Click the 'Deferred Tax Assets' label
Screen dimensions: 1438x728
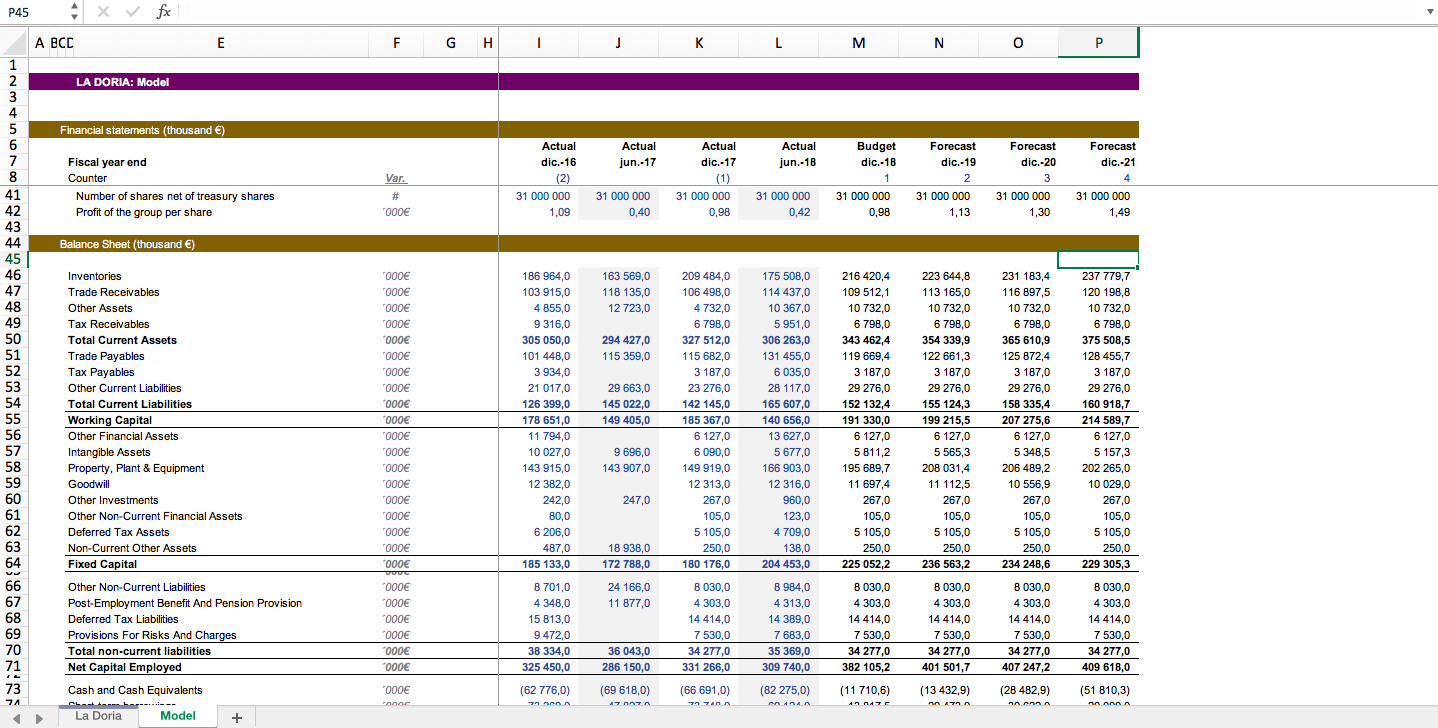119,532
